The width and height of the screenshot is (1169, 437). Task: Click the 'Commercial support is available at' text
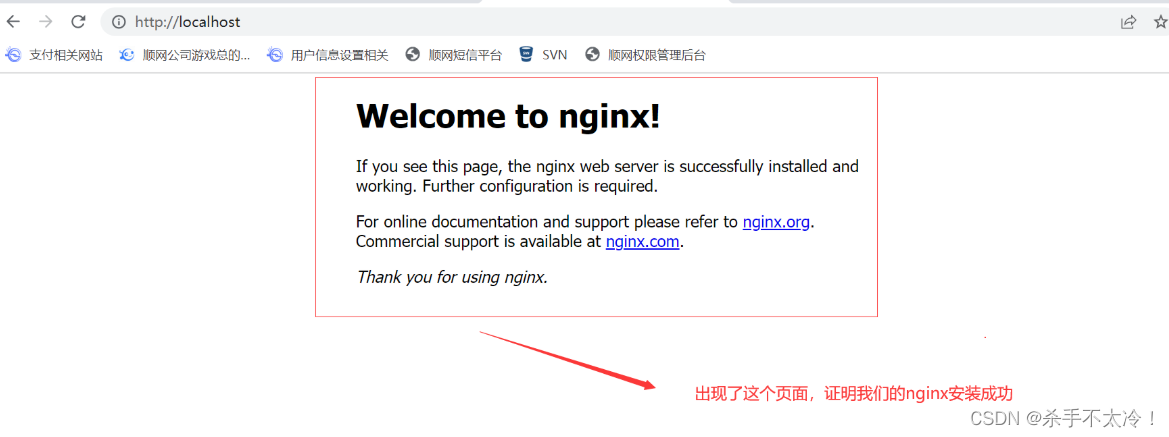[478, 242]
